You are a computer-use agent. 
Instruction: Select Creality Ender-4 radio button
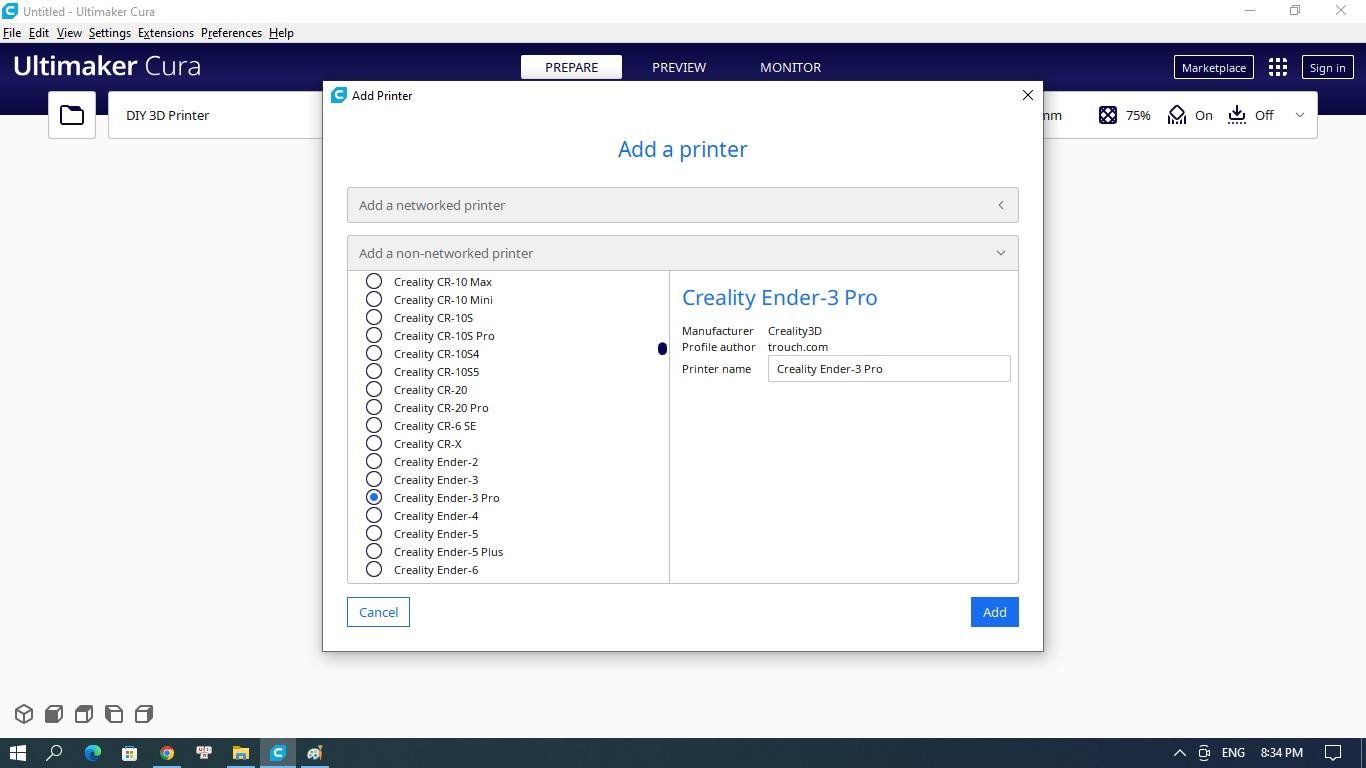click(374, 515)
